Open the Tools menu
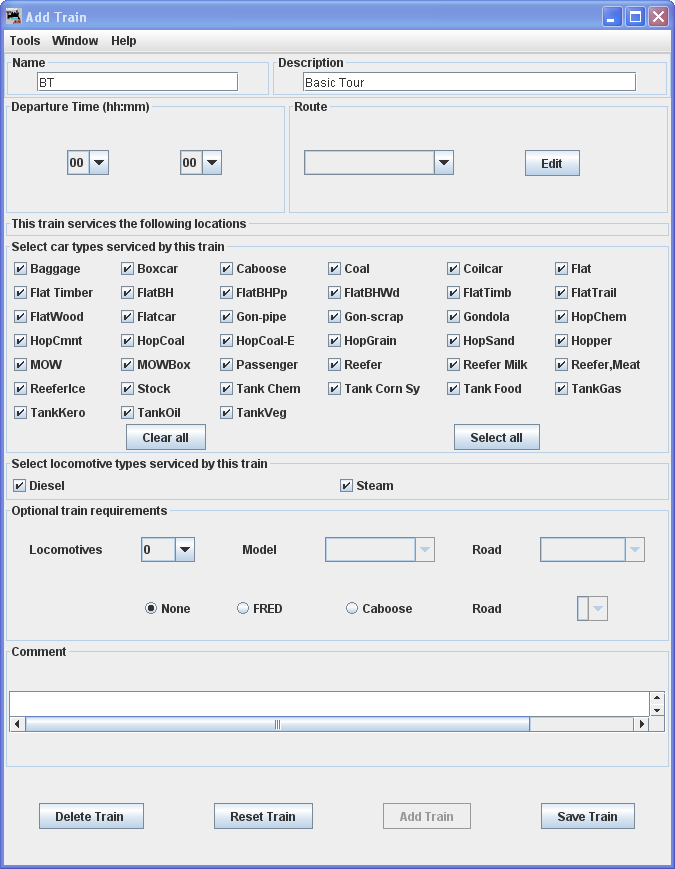 pyautogui.click(x=25, y=41)
